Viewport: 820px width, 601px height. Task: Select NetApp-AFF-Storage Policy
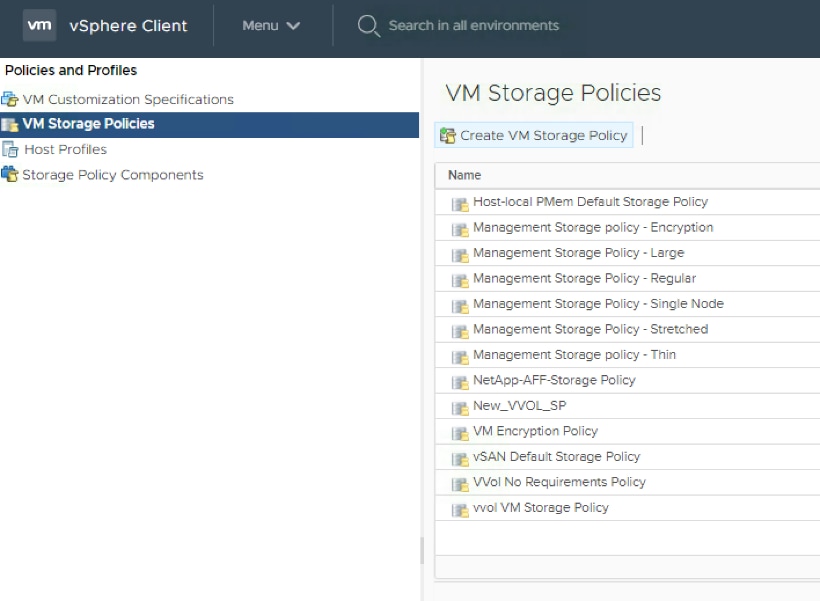pyautogui.click(x=554, y=380)
